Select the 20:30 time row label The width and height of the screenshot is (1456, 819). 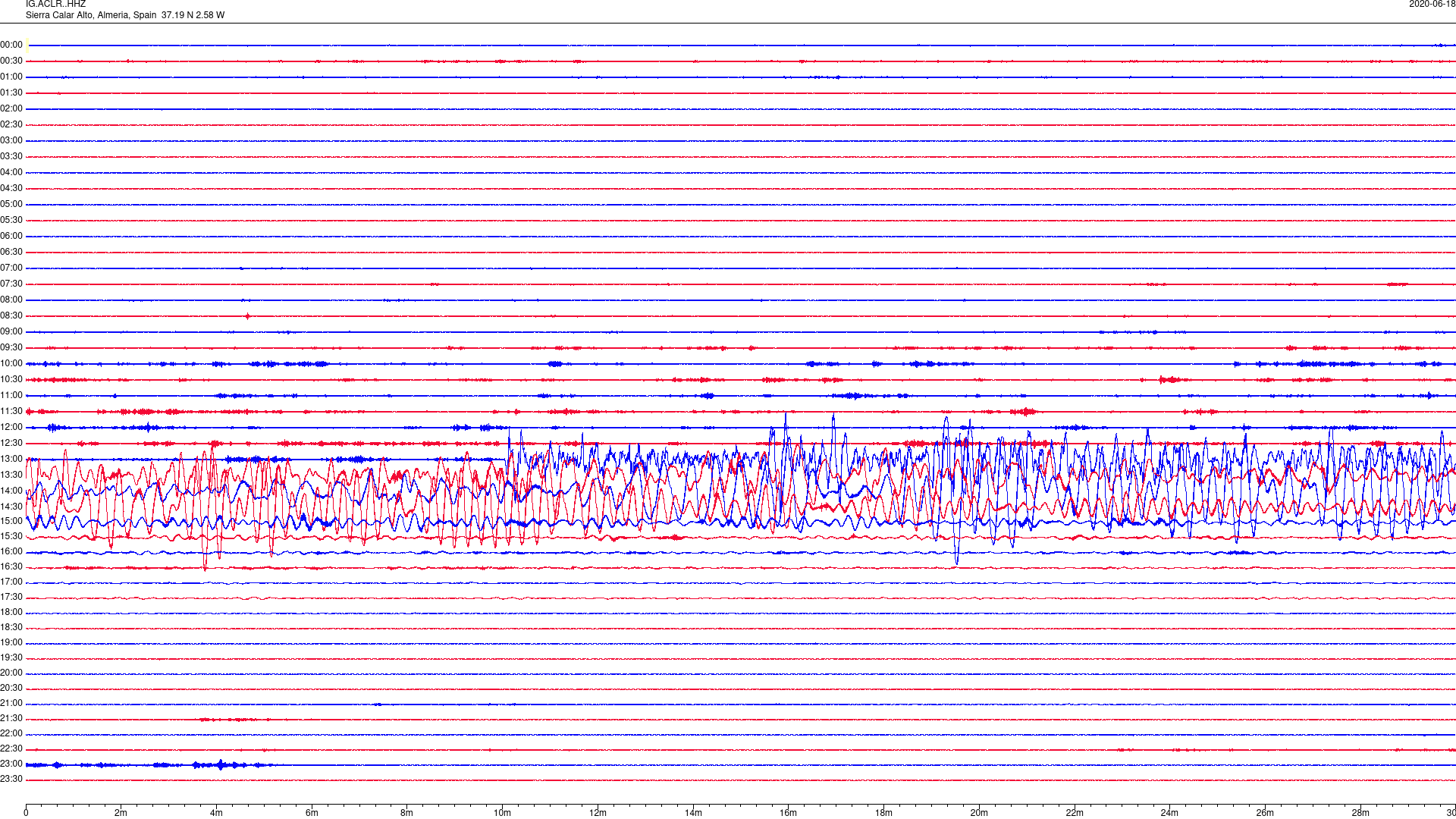coord(11,688)
